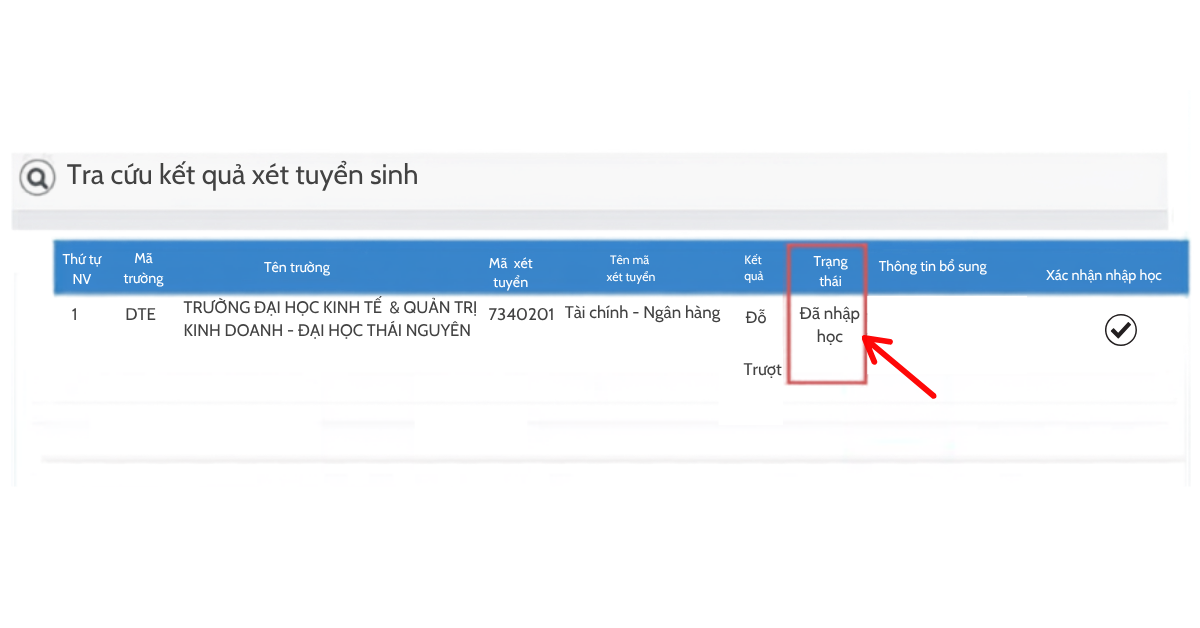Screen dimensions: 1200x628
Task: Select the 'Thứ tự NV' column header
Action: tap(82, 268)
